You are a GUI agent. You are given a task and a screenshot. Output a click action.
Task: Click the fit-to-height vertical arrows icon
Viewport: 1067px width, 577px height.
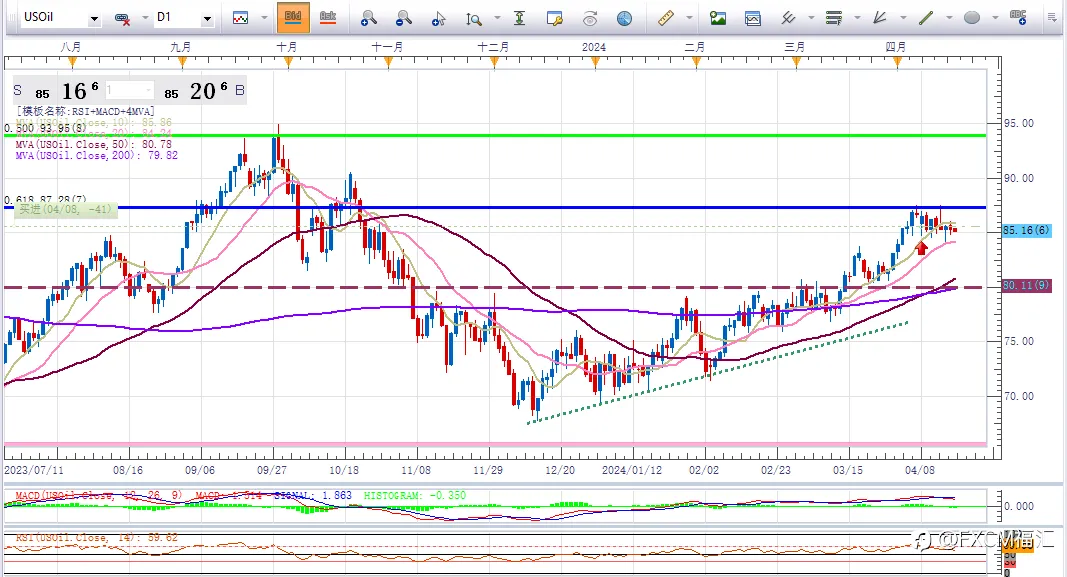pos(519,18)
